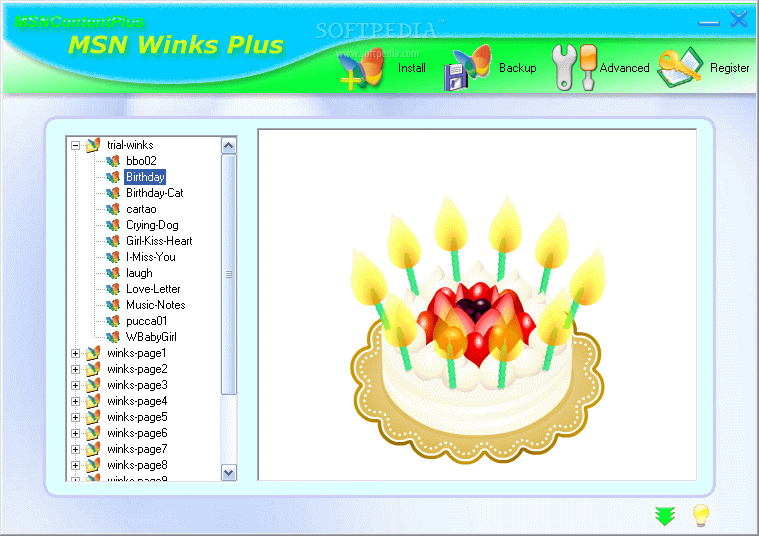Click the trial-winks folder name

click(130, 145)
